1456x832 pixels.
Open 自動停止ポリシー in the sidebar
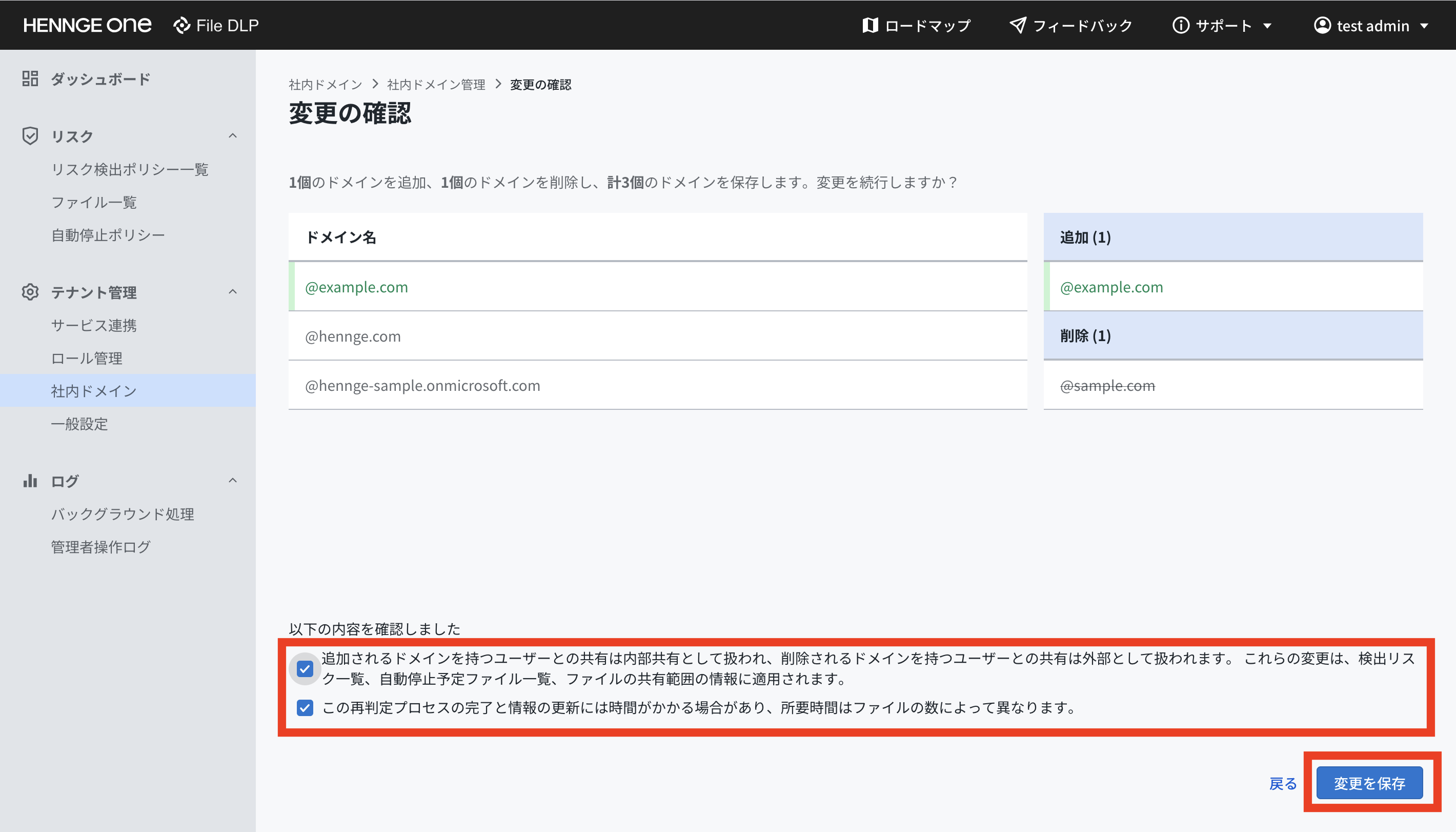[108, 235]
